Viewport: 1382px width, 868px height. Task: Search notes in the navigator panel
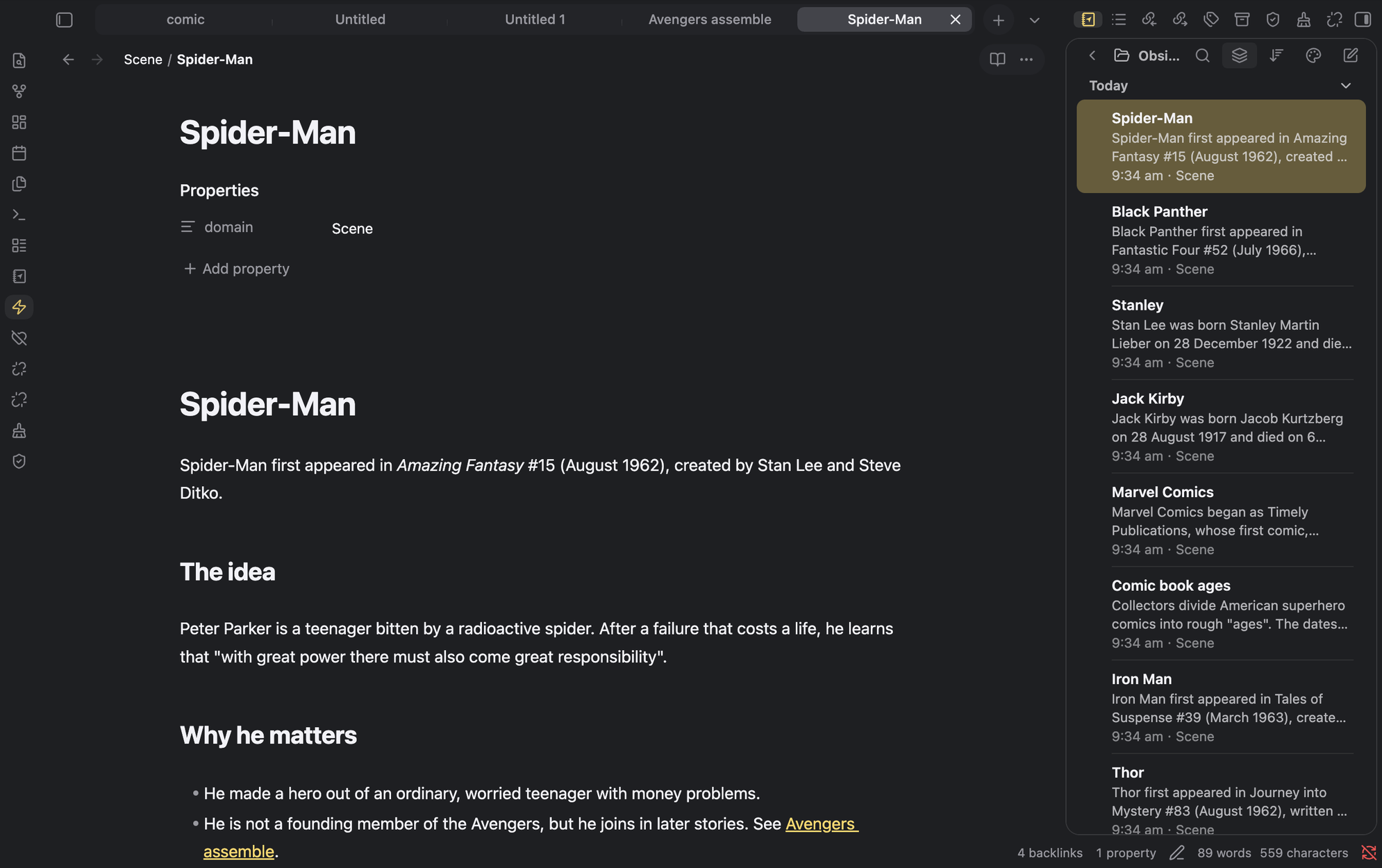[x=1203, y=56]
